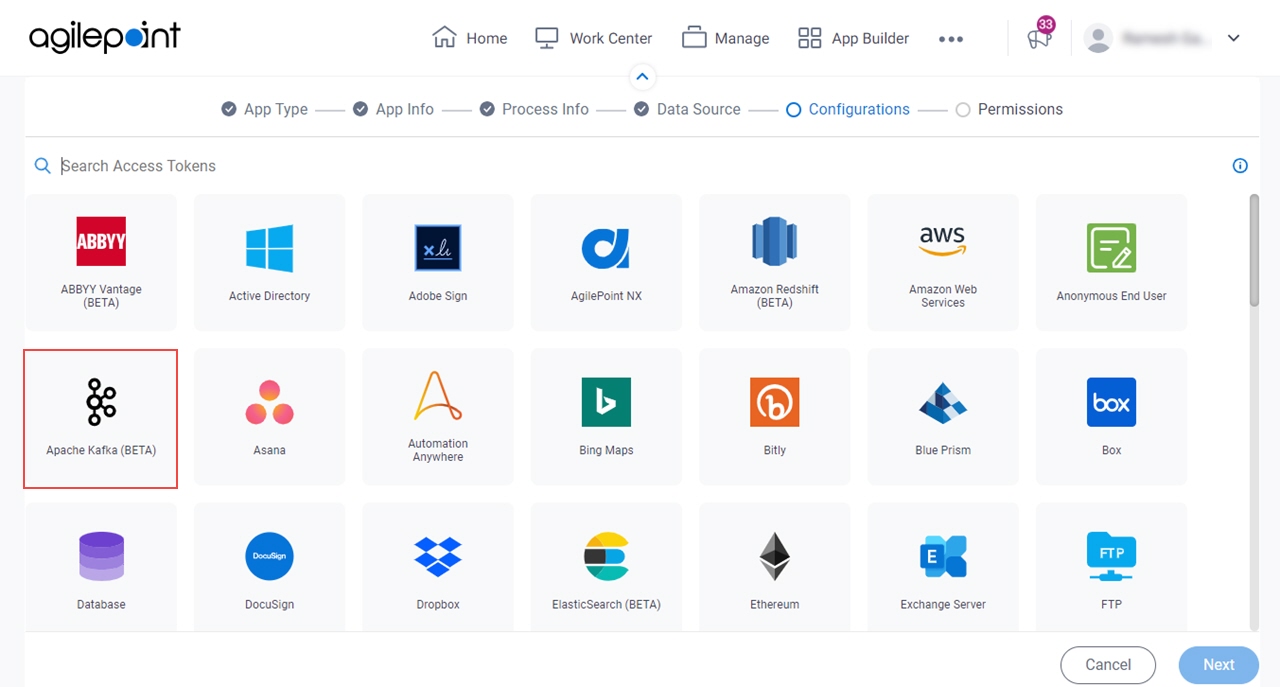The height and width of the screenshot is (687, 1280).
Task: Open the Home menu
Action: [x=470, y=38]
